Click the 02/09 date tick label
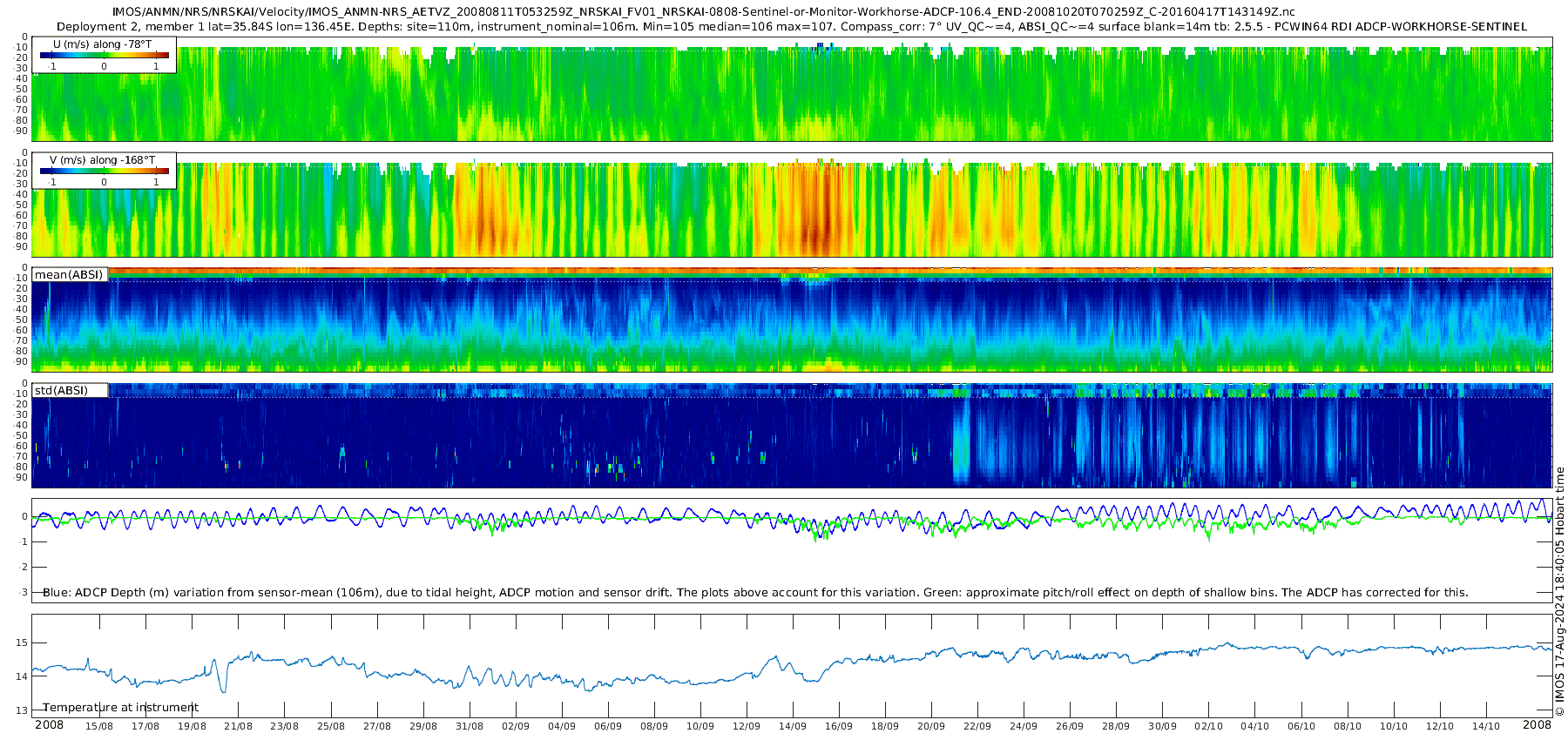Screen dimensions: 1568x740 515,726
